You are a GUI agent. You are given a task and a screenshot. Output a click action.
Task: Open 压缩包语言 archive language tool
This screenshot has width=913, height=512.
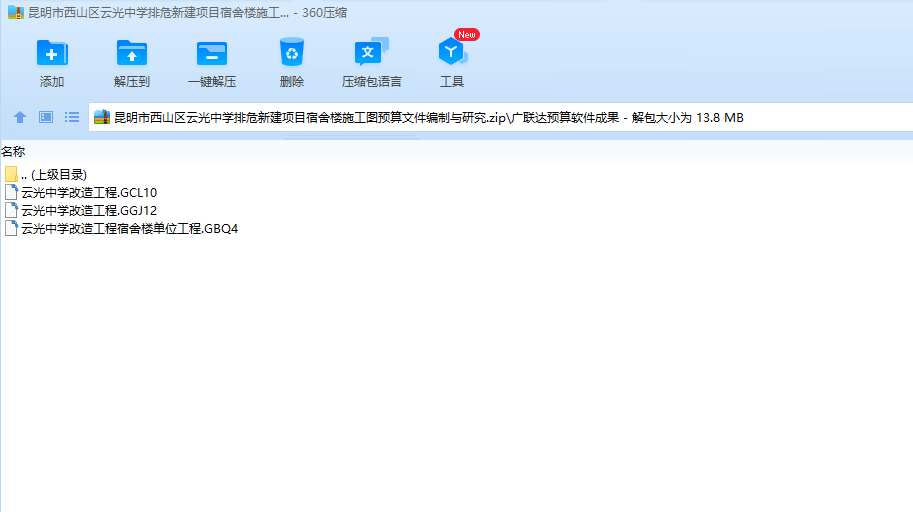tap(371, 52)
